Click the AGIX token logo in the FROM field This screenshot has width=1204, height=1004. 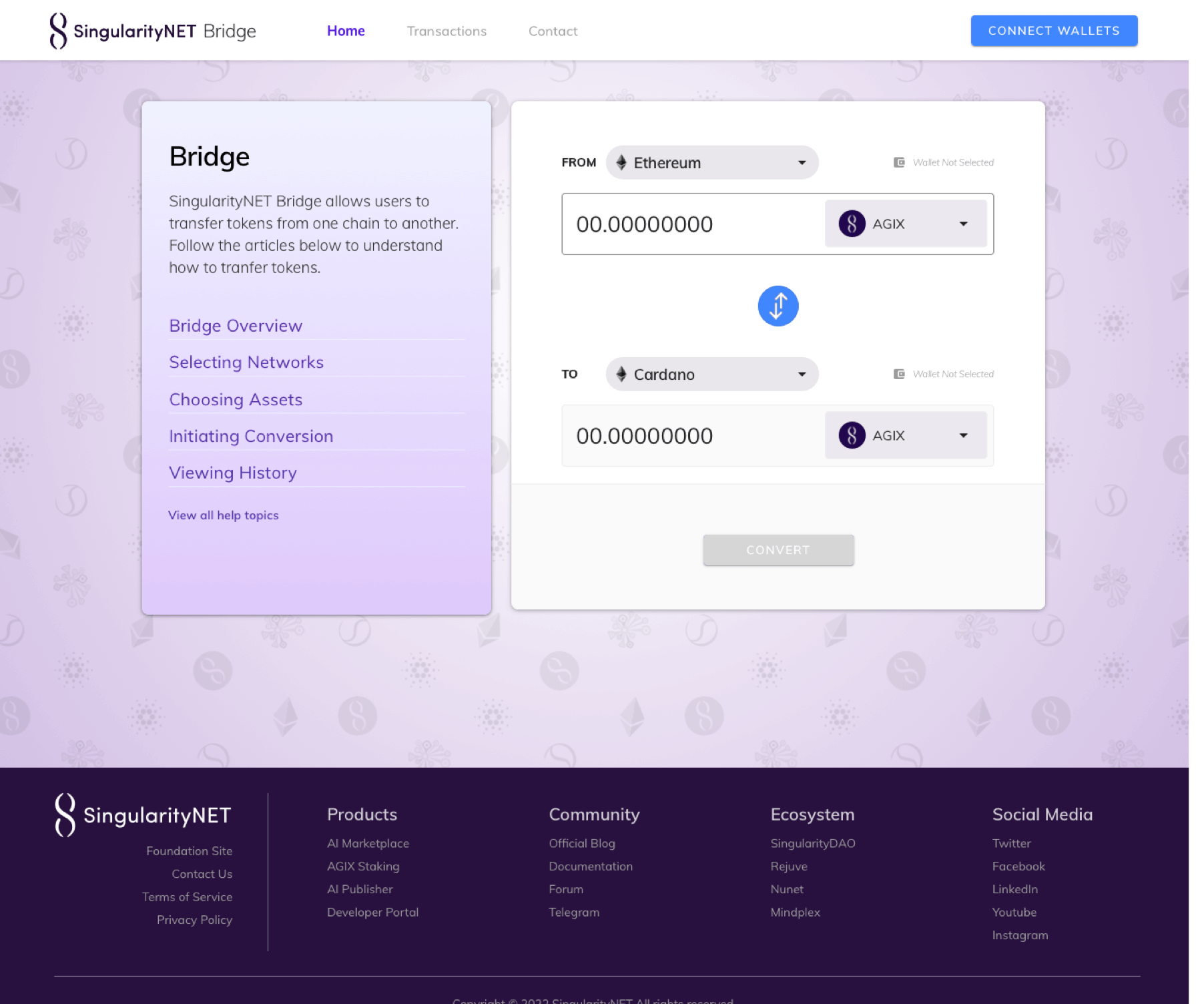[x=852, y=224]
